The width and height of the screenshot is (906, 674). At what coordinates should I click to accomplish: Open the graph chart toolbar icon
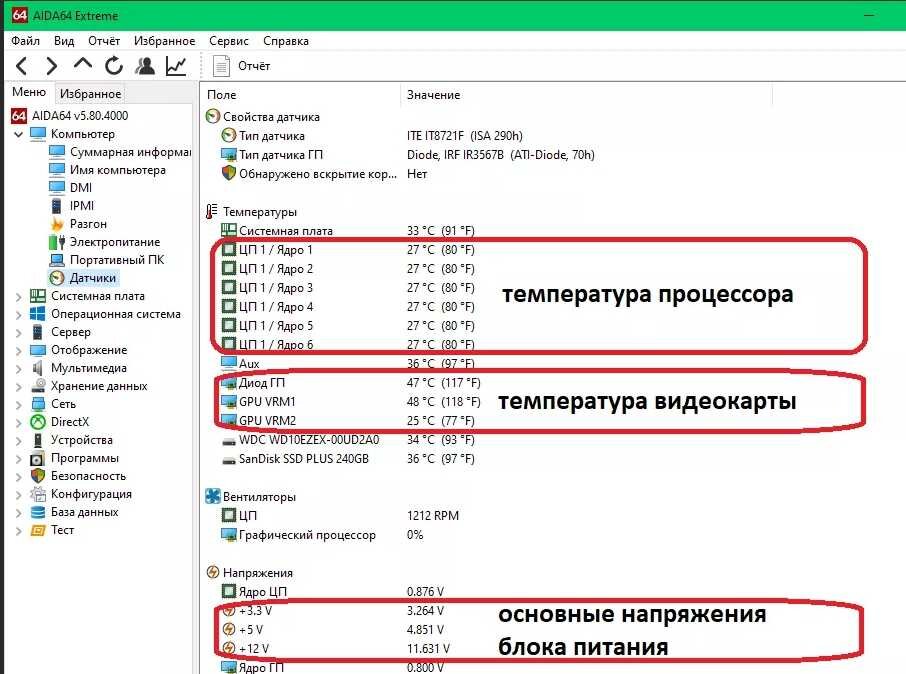176,66
